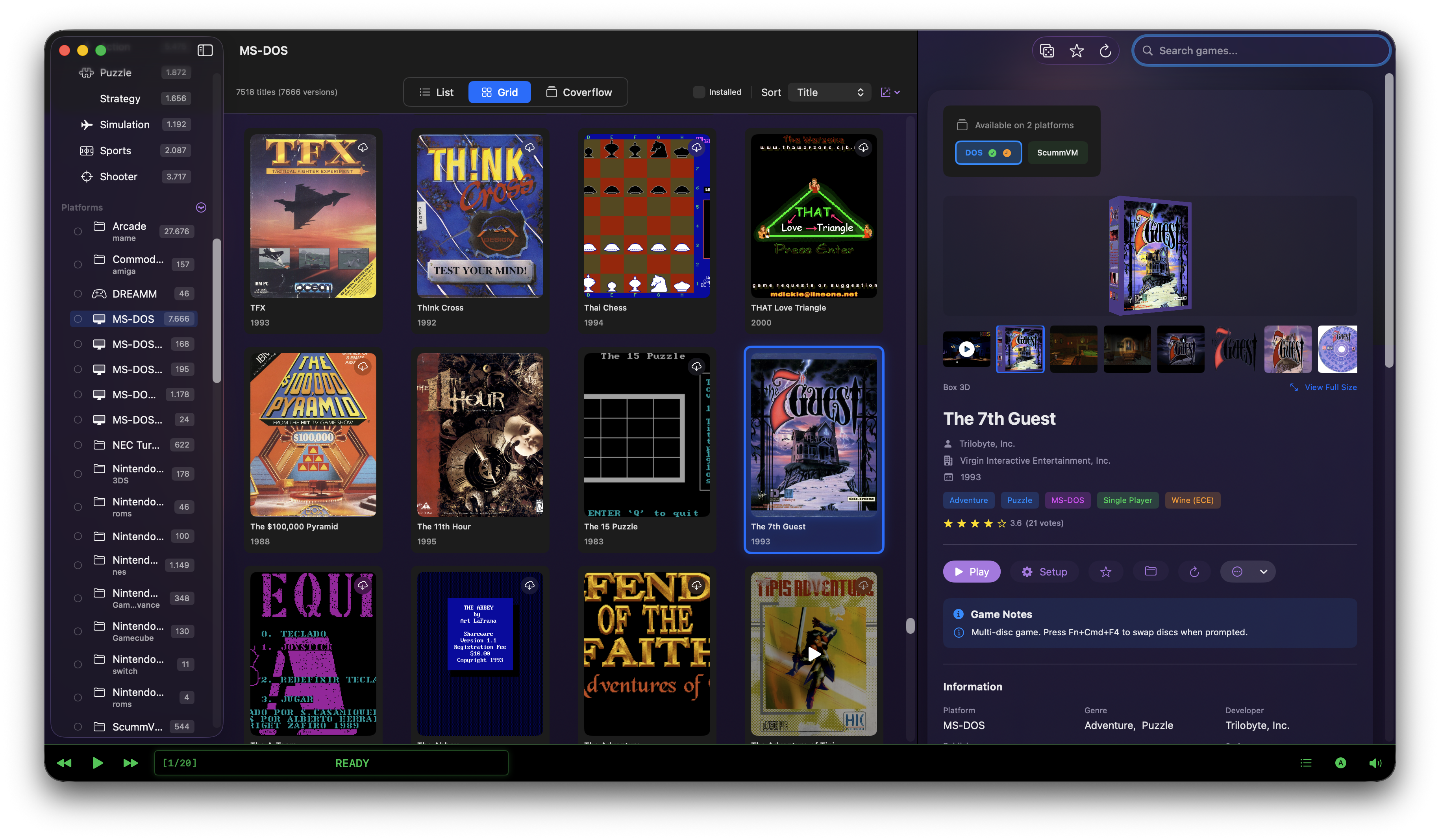
Task: Select the MS-DOS platform radio button
Action: [x=78, y=319]
